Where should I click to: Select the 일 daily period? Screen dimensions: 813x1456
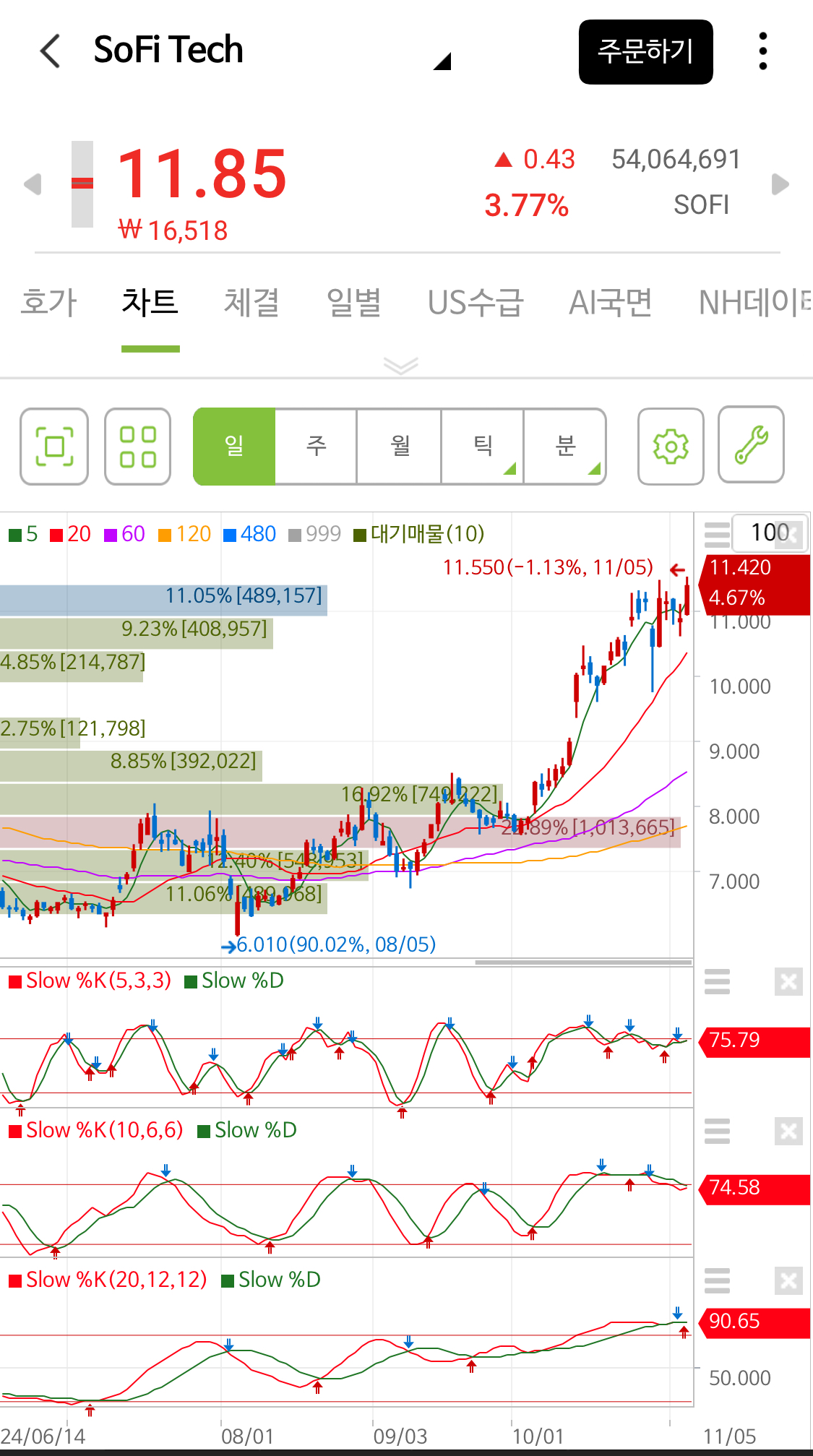(x=234, y=446)
